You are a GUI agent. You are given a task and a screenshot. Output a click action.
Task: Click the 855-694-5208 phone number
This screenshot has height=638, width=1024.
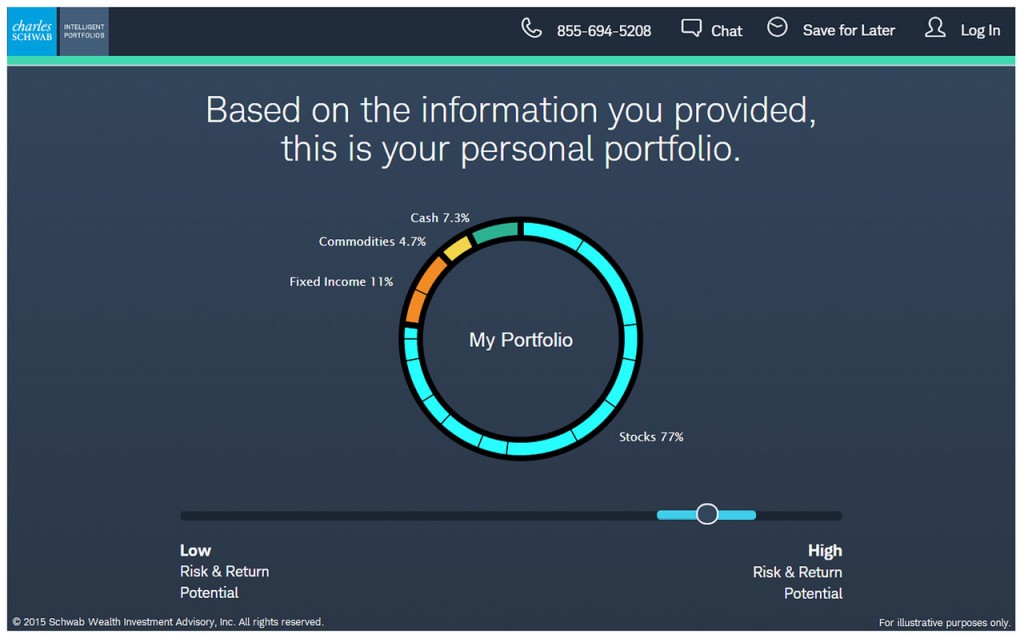click(x=603, y=31)
